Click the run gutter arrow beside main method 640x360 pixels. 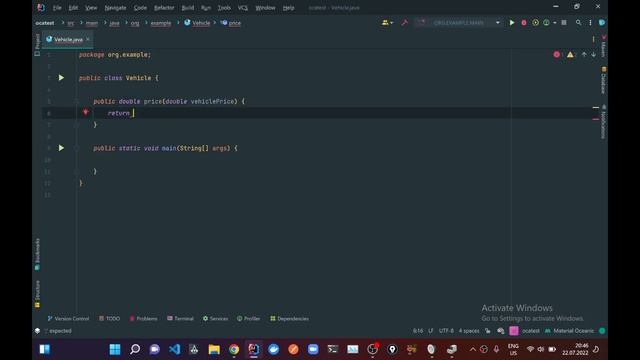click(x=61, y=148)
